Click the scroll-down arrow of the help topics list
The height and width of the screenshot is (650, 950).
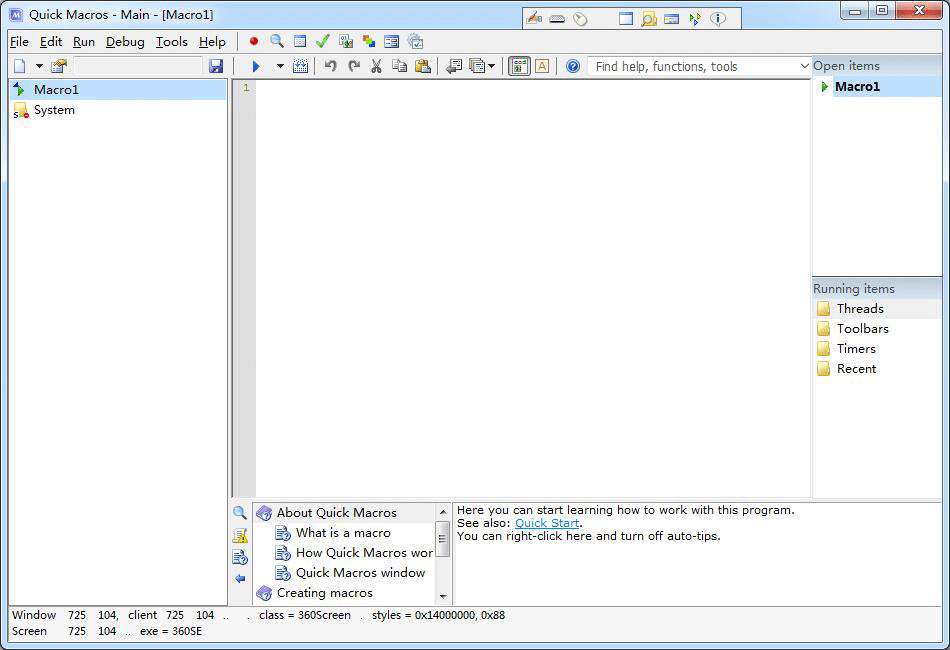[x=443, y=598]
